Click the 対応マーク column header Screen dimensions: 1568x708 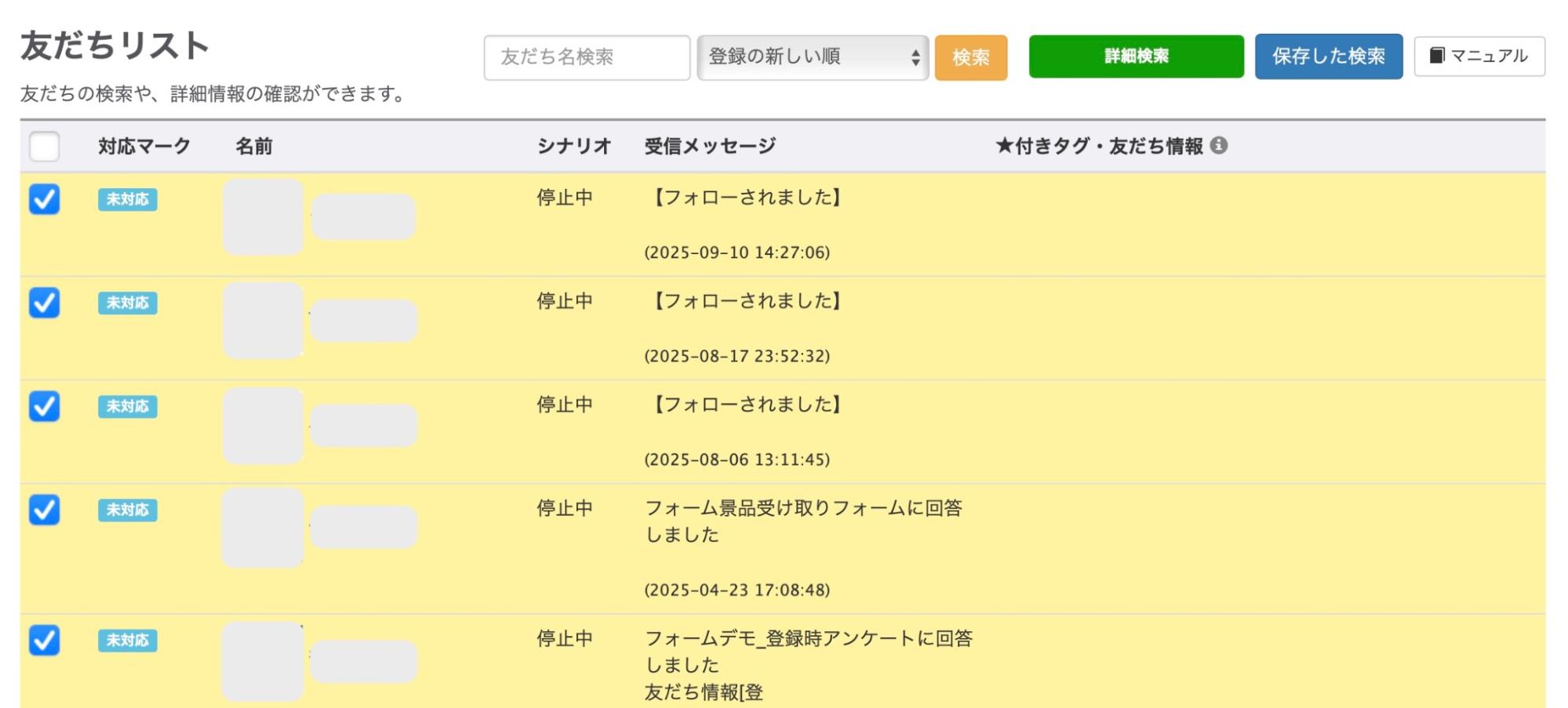point(141,145)
